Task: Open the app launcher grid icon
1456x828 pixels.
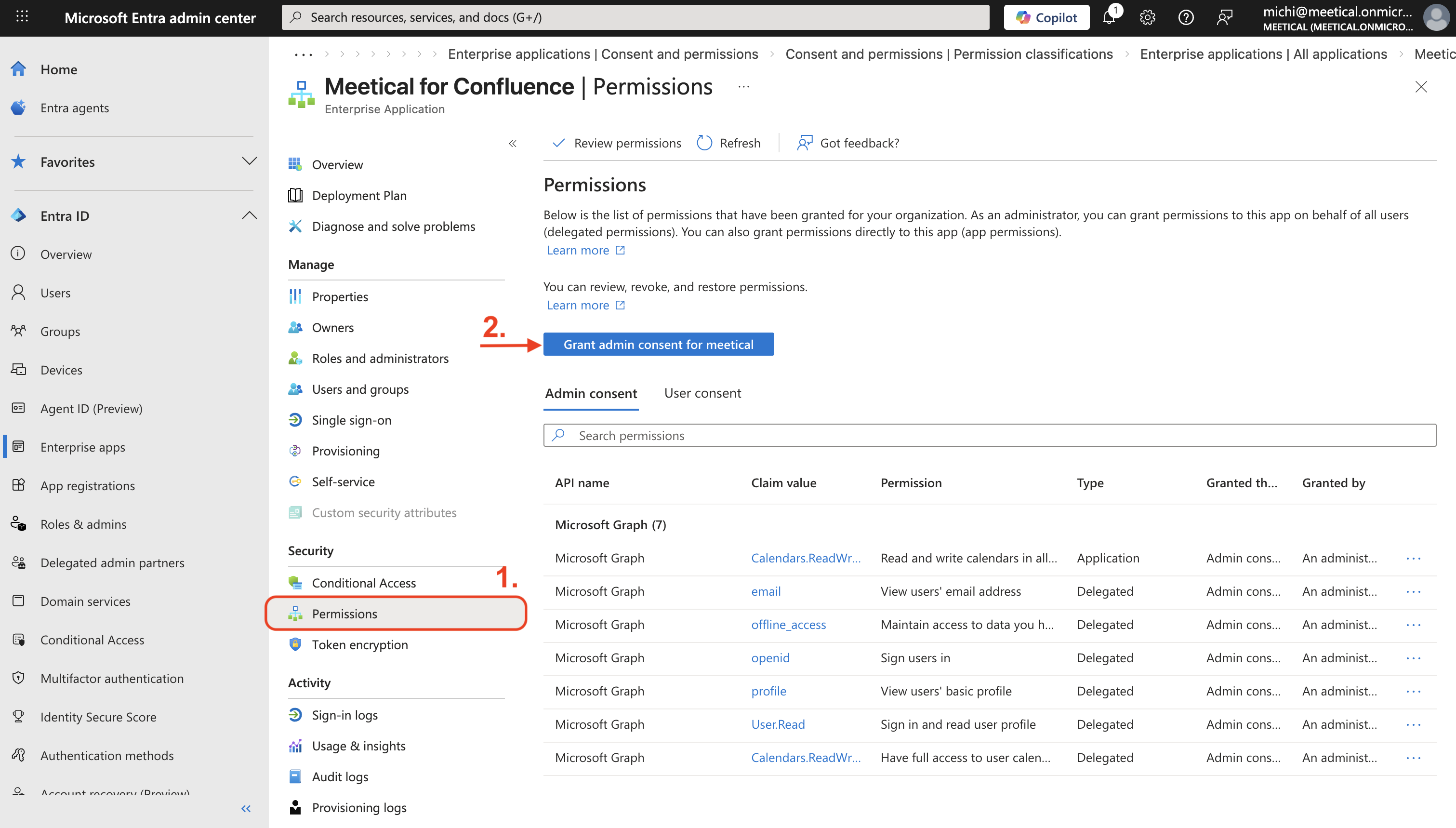Action: tap(22, 16)
